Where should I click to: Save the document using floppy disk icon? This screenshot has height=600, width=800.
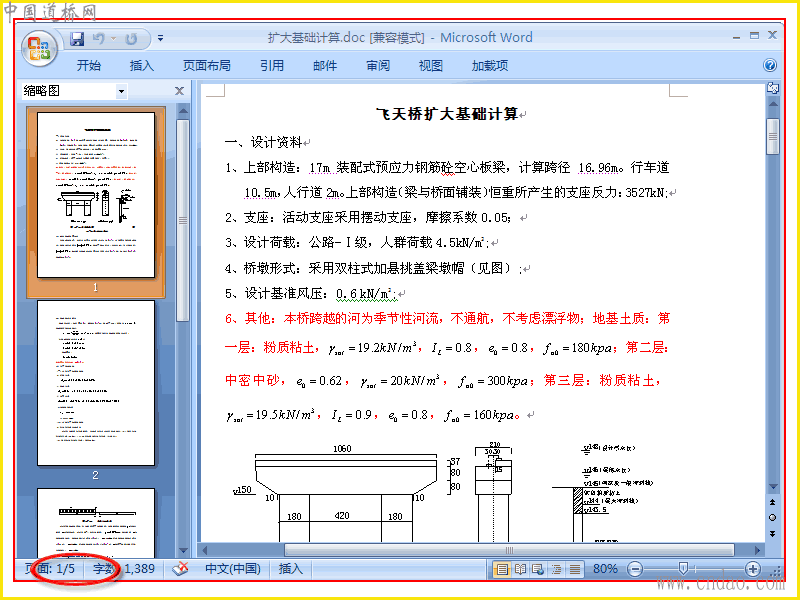[x=77, y=38]
